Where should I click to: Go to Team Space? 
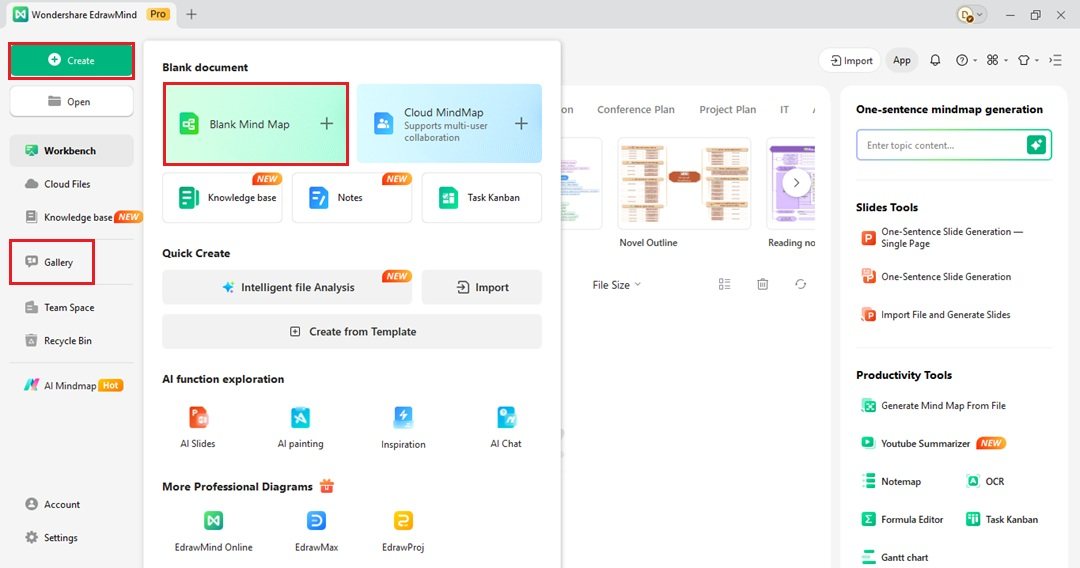[x=61, y=307]
